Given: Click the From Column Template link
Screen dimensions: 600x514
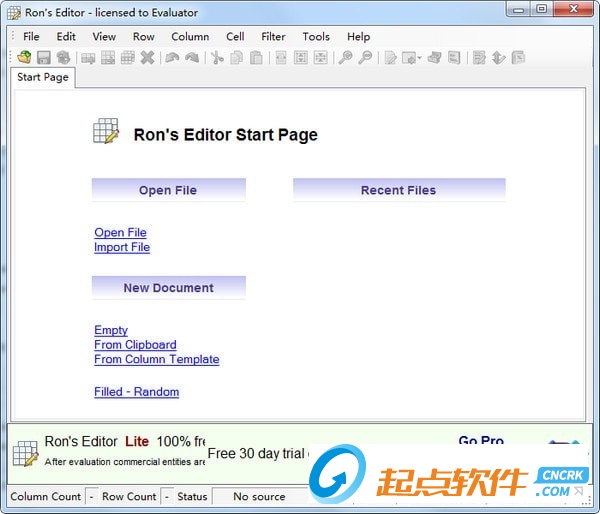Looking at the screenshot, I should (x=157, y=359).
